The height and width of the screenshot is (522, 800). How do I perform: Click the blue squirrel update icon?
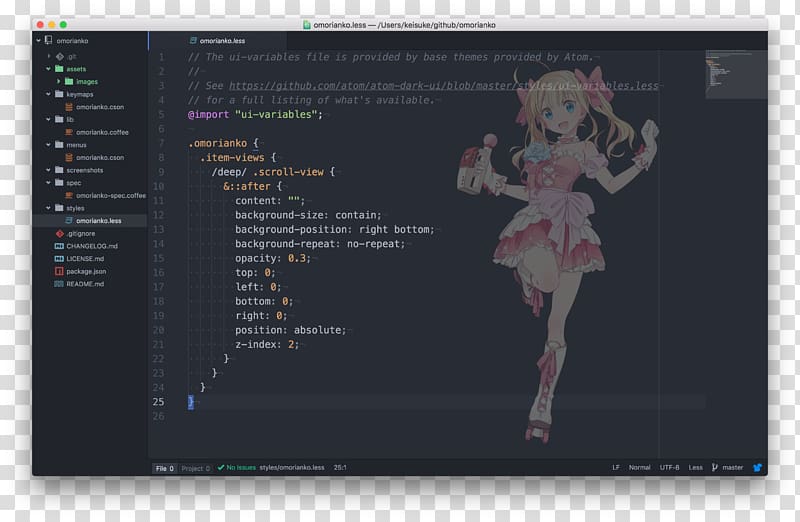click(x=758, y=467)
